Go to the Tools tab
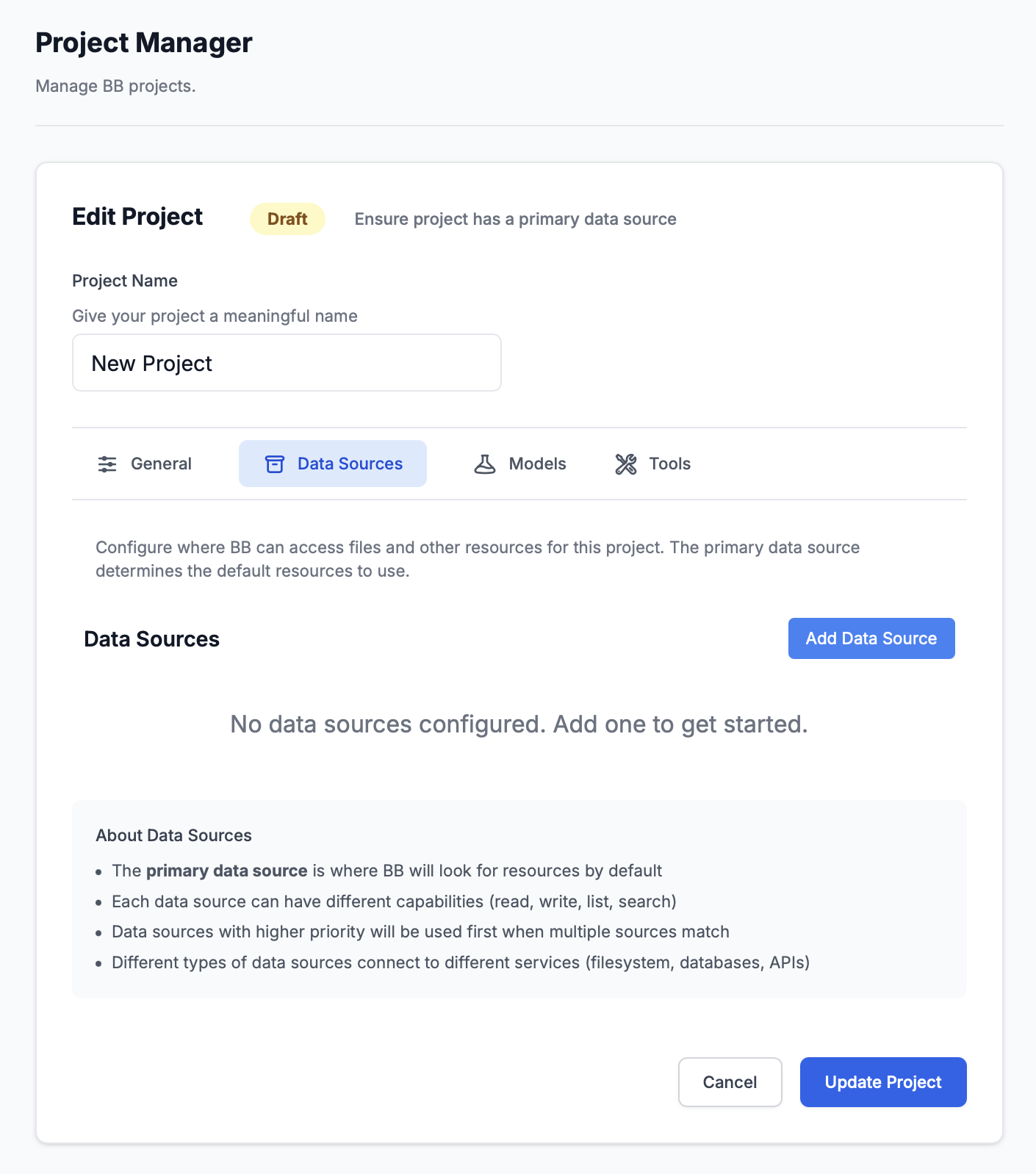 click(669, 464)
